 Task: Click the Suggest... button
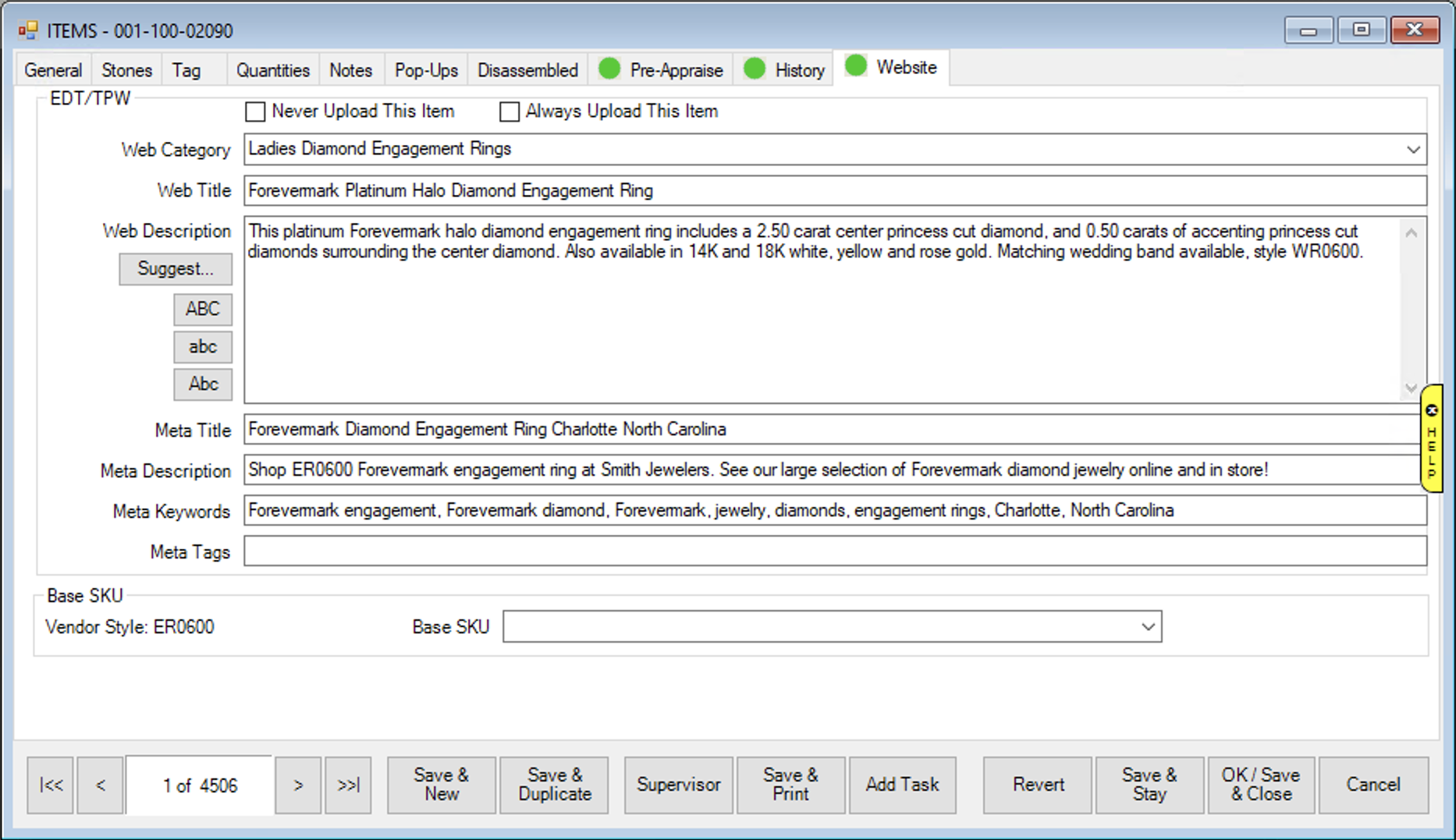pyautogui.click(x=176, y=268)
